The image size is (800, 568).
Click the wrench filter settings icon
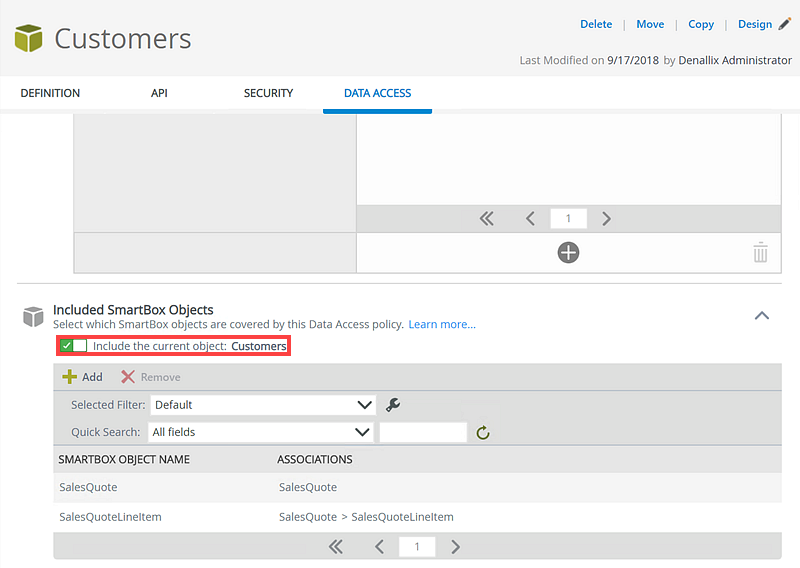(x=394, y=405)
